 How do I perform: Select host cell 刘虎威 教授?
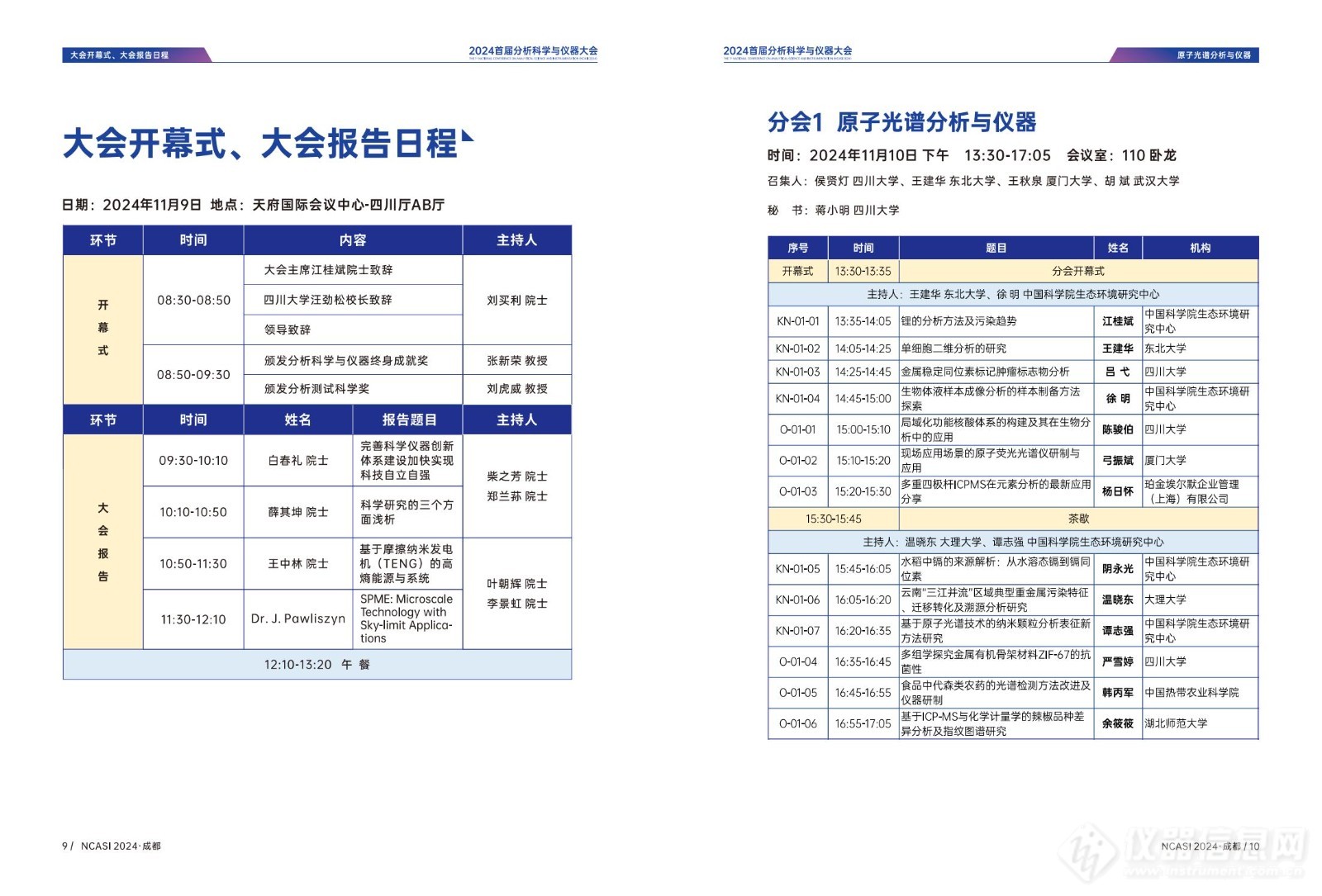click(517, 389)
